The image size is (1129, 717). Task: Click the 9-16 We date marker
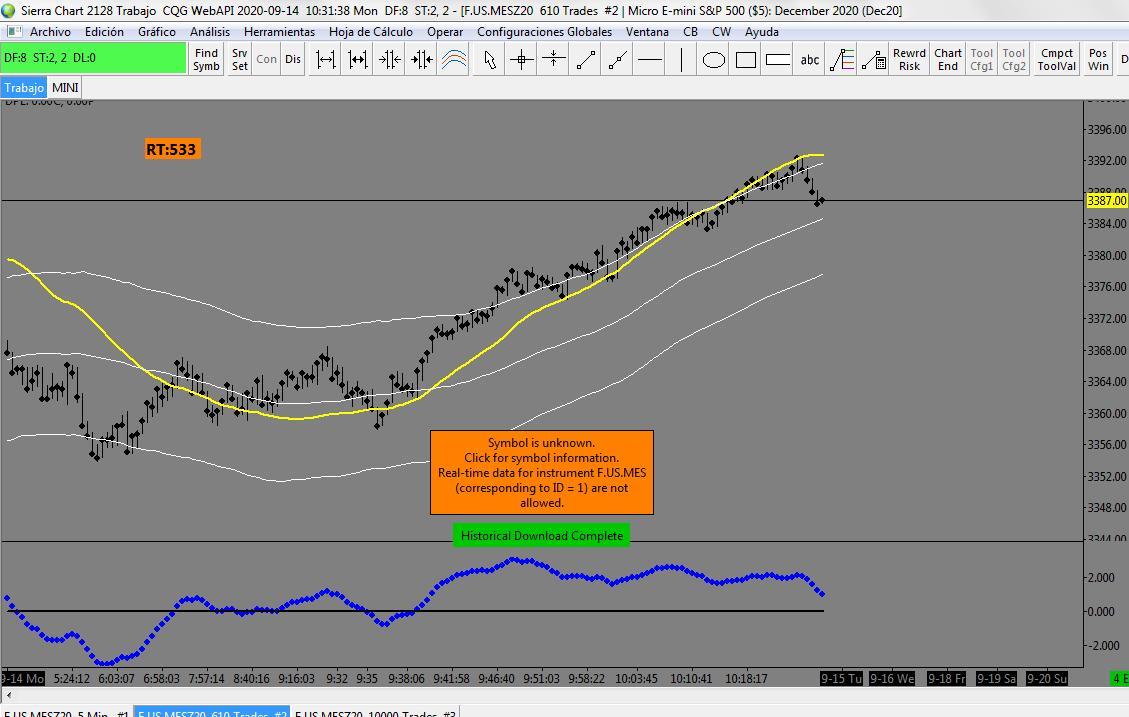(892, 678)
